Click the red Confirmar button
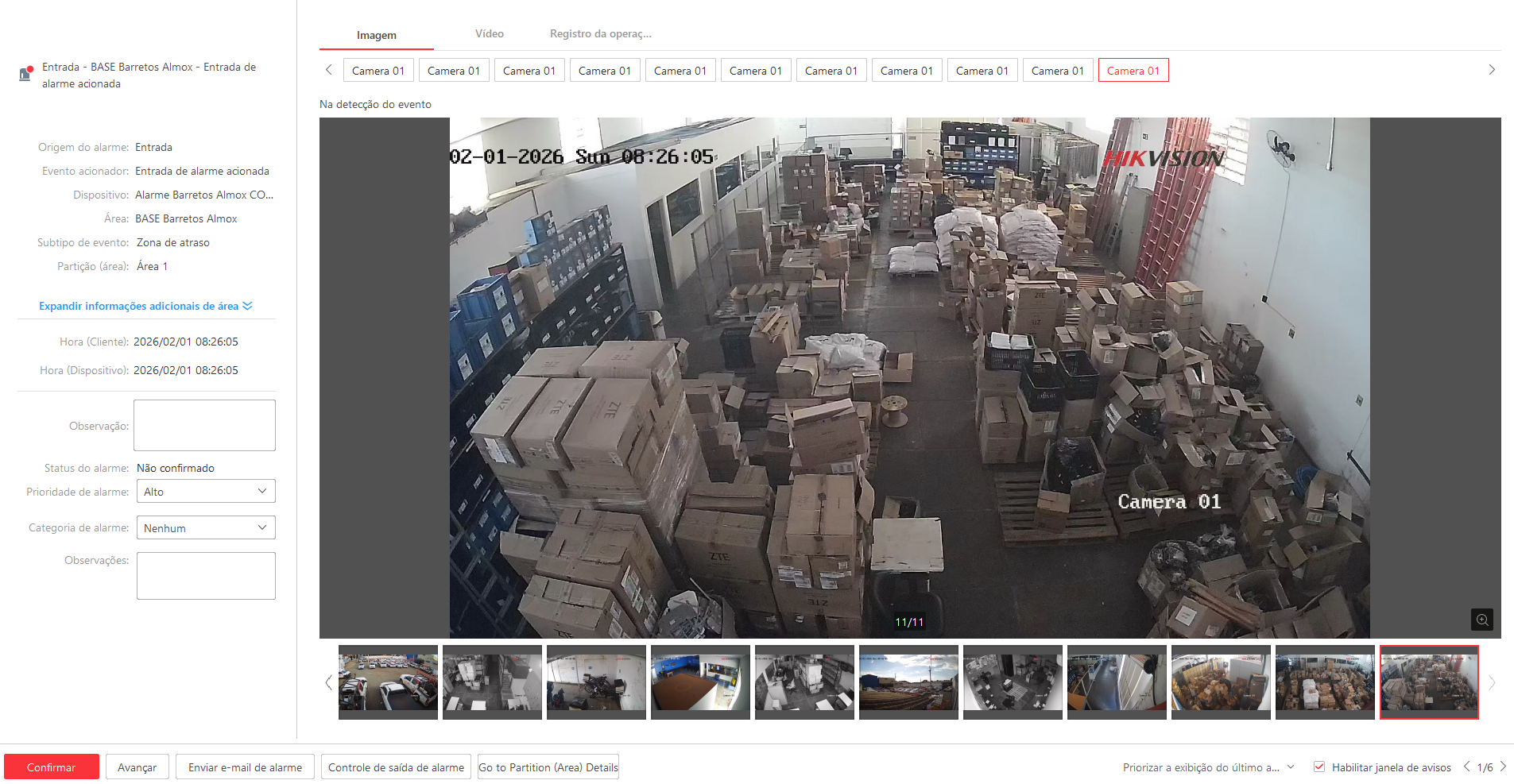Image resolution: width=1514 pixels, height=784 pixels. click(52, 767)
